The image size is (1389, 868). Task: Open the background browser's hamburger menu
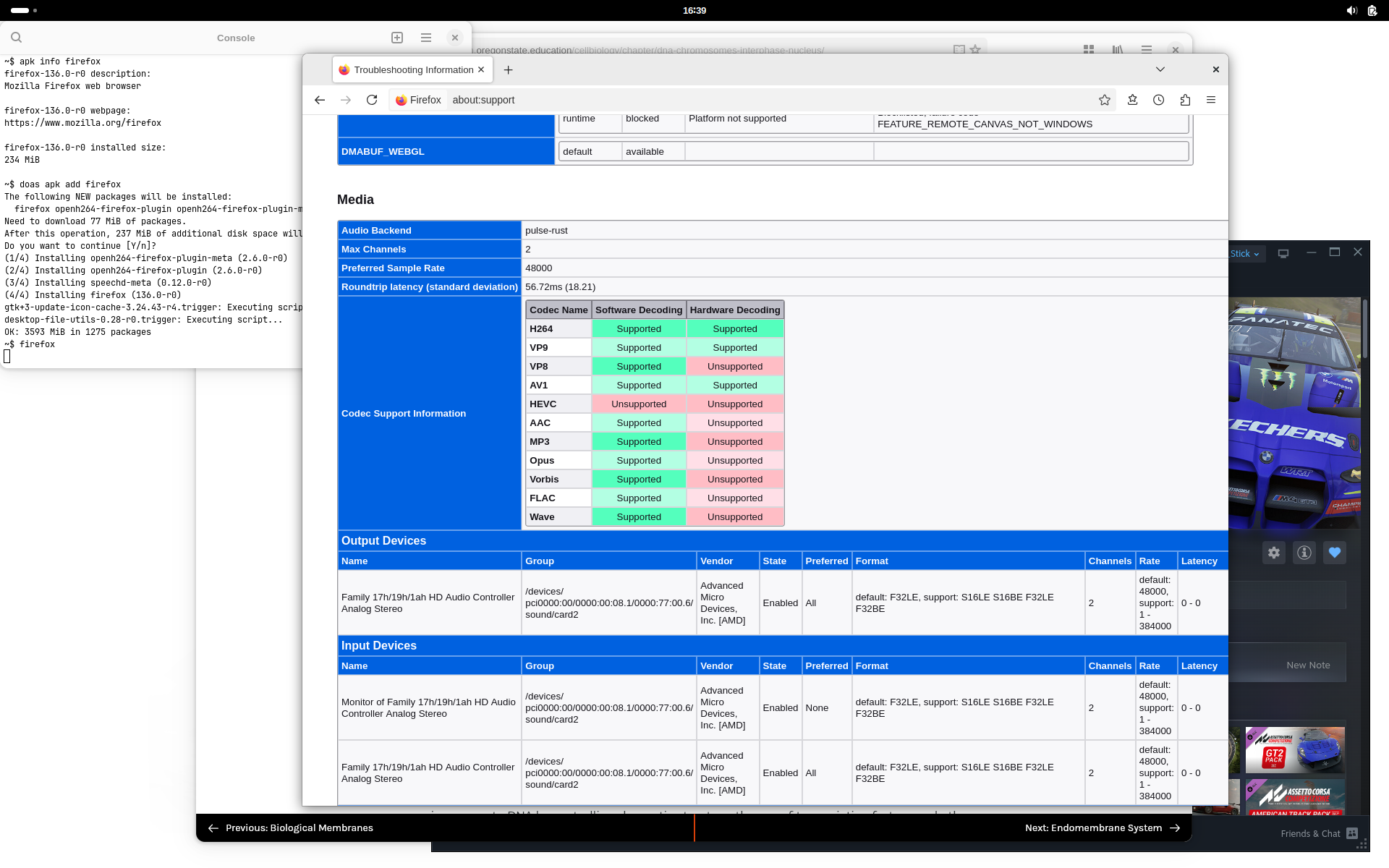point(1147,49)
